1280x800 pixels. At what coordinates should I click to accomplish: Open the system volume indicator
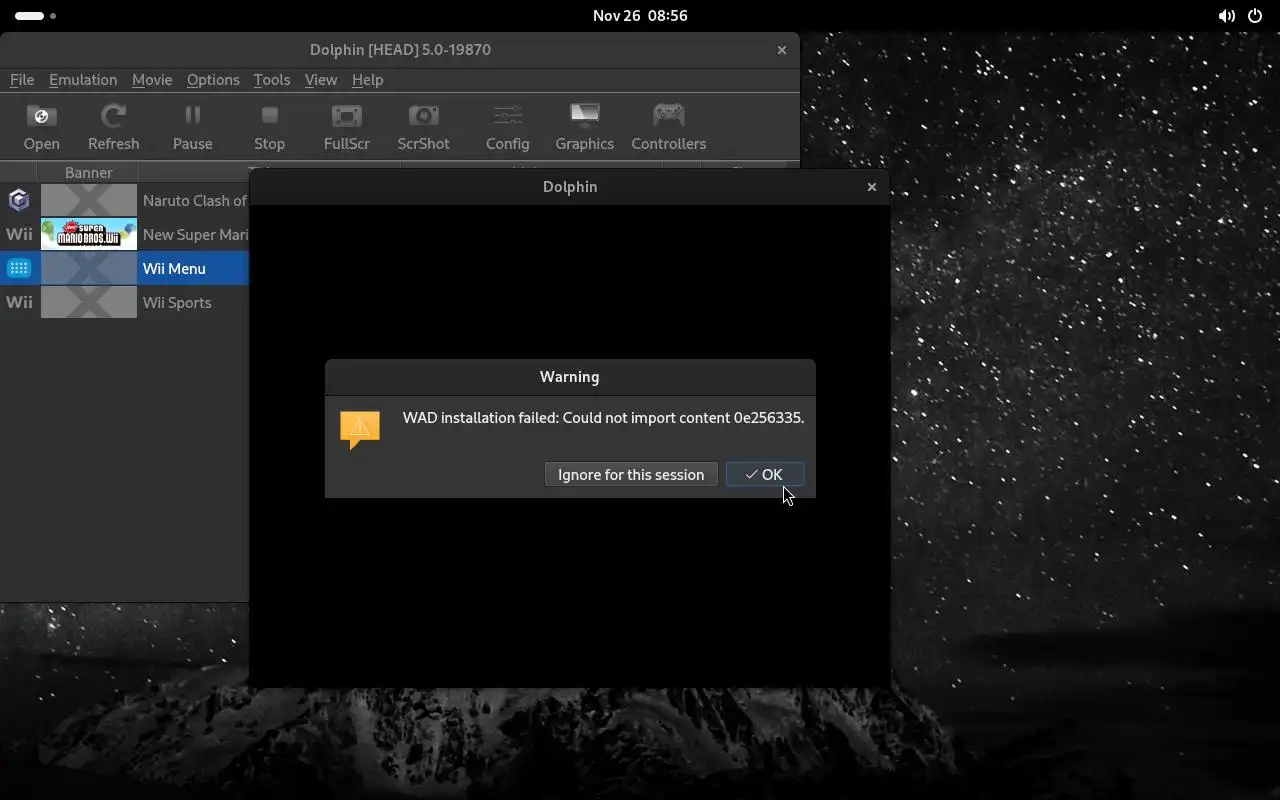pyautogui.click(x=1226, y=16)
